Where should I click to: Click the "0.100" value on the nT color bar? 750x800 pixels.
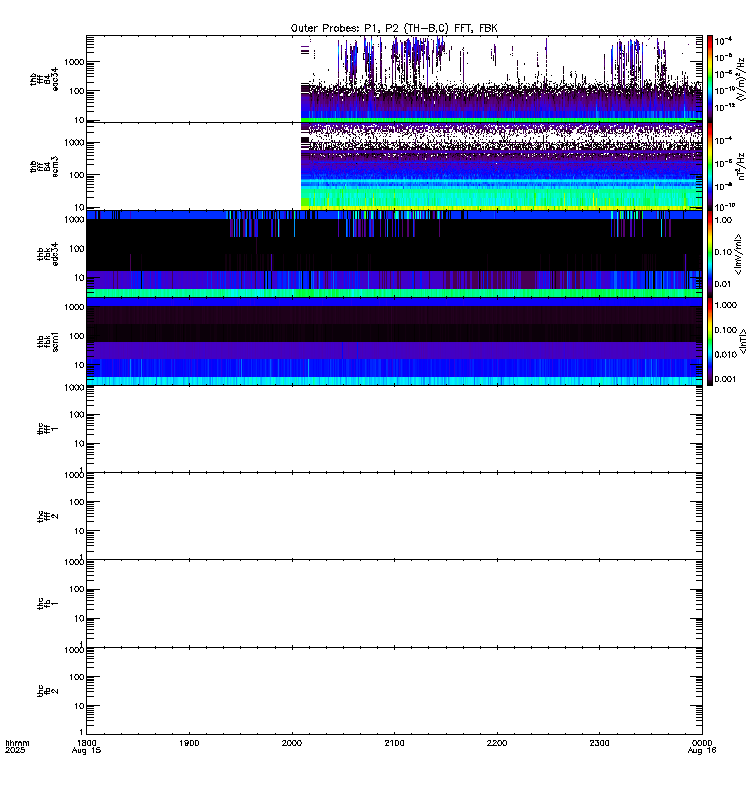tap(726, 330)
